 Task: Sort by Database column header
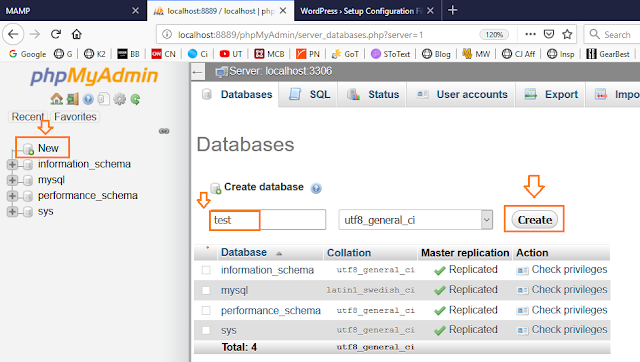click(244, 253)
